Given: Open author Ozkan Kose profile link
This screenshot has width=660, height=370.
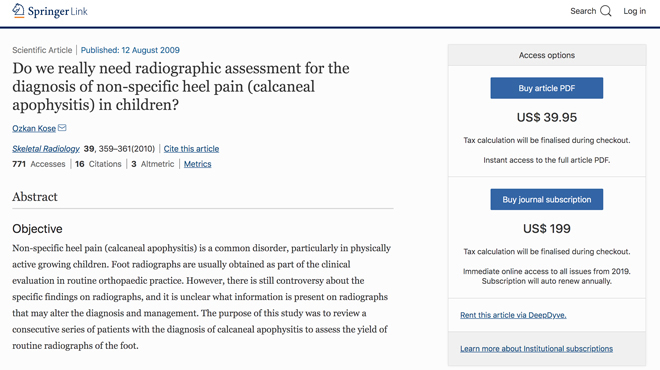Looking at the screenshot, I should tap(34, 128).
